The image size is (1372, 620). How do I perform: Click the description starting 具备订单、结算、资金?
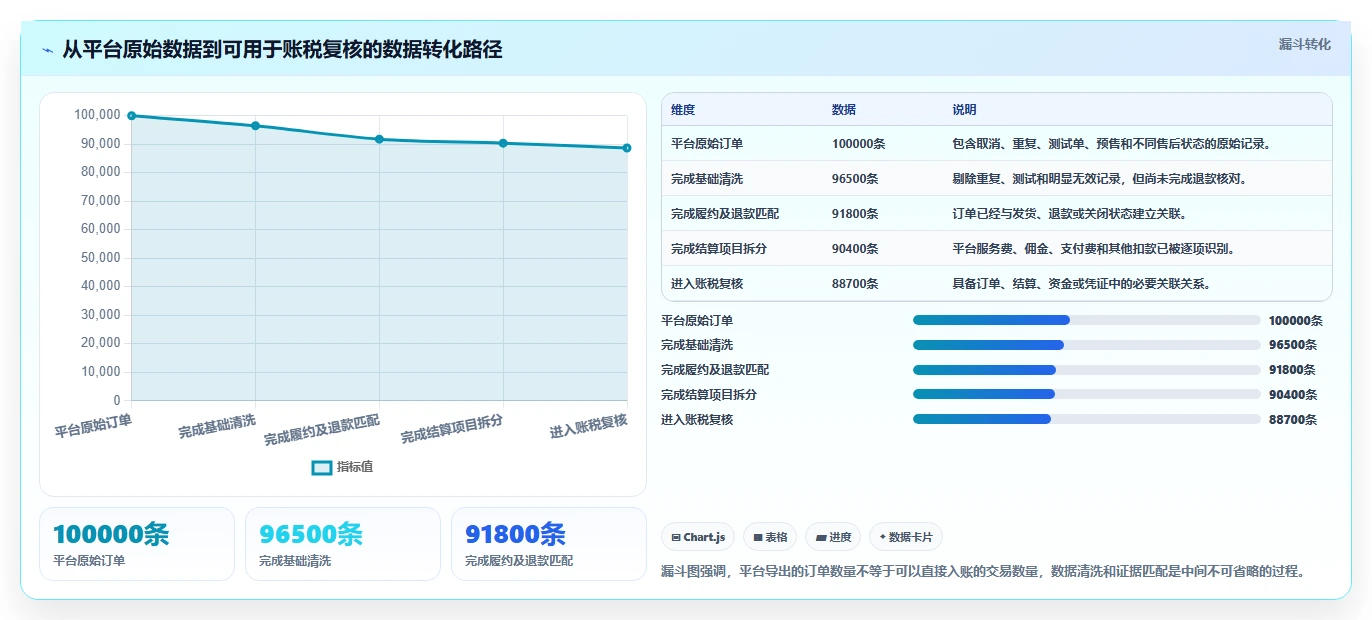pos(1082,284)
